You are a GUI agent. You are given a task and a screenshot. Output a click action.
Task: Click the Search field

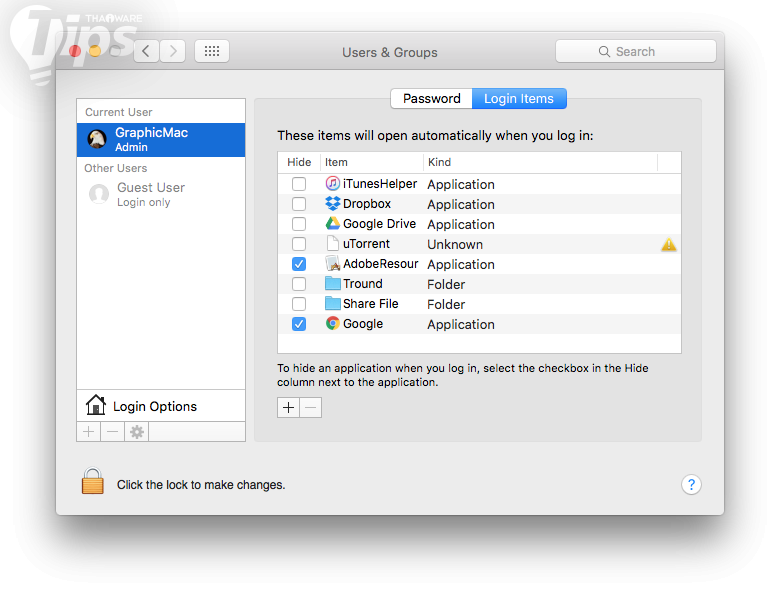(636, 51)
